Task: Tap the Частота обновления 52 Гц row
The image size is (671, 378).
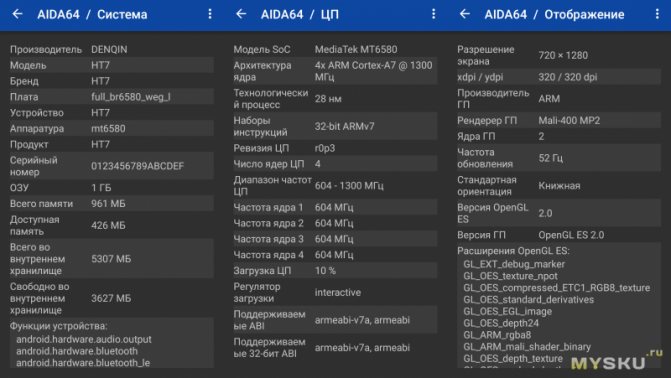Action: click(559, 158)
